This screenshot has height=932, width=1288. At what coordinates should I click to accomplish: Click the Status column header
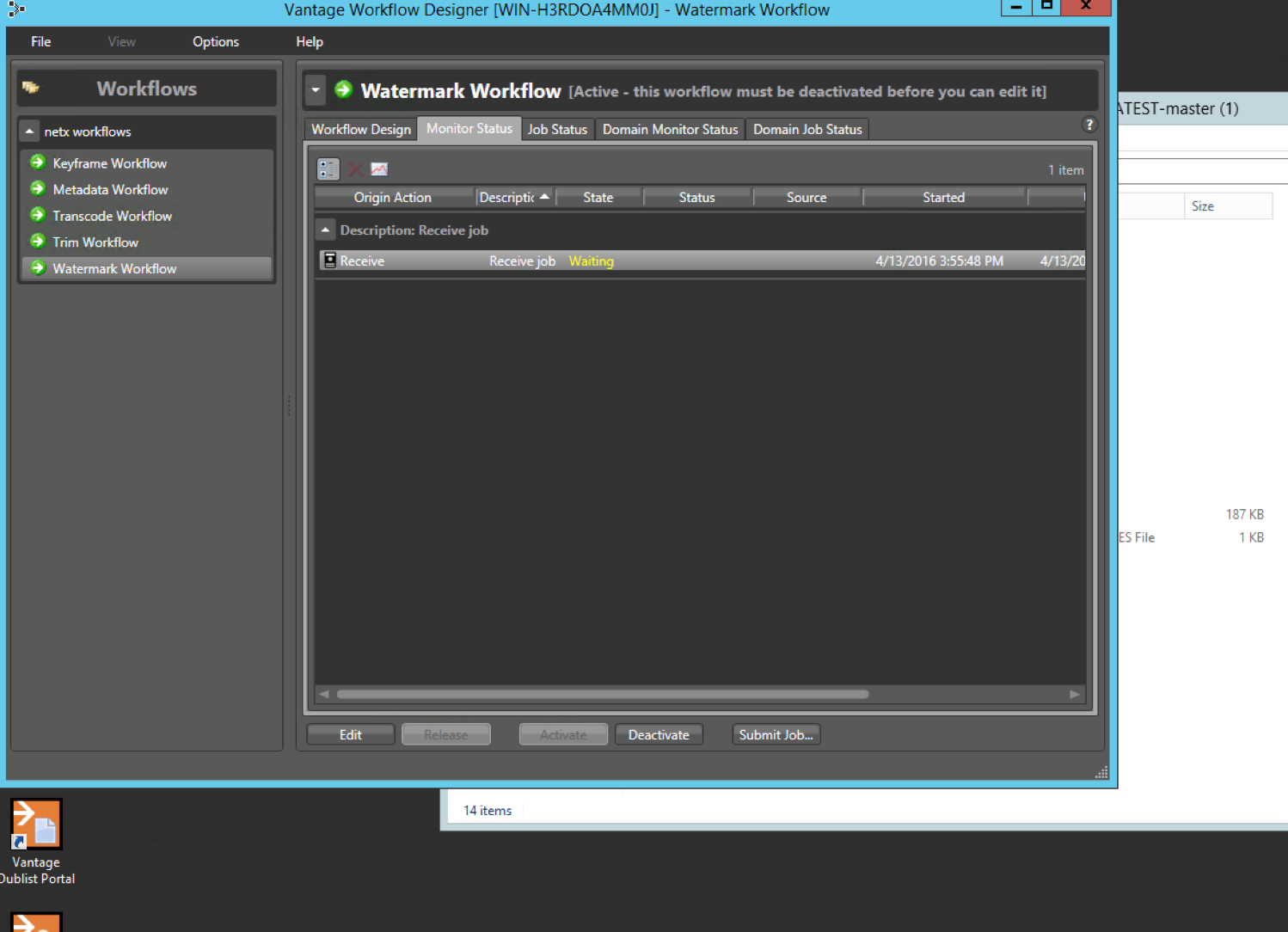(x=697, y=197)
